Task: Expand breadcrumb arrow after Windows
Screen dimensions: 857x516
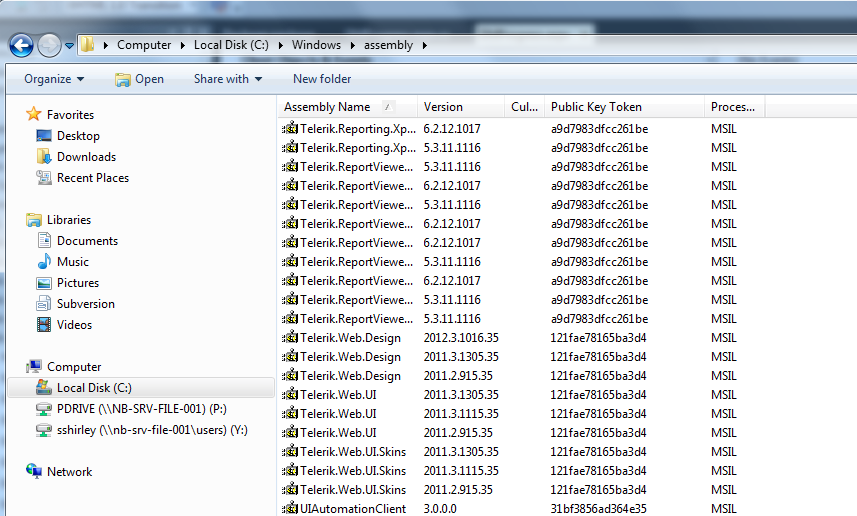Action: click(x=353, y=45)
